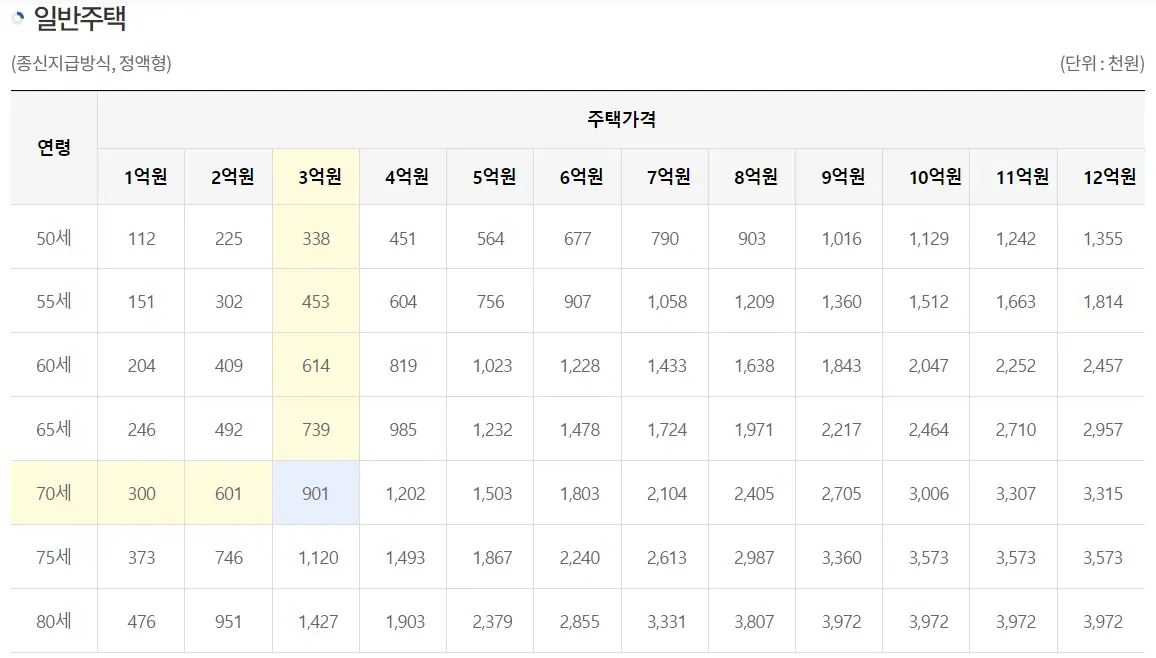Image resolution: width=1156 pixels, height=658 pixels.
Task: Select the 9억원 column header
Action: [x=839, y=175]
